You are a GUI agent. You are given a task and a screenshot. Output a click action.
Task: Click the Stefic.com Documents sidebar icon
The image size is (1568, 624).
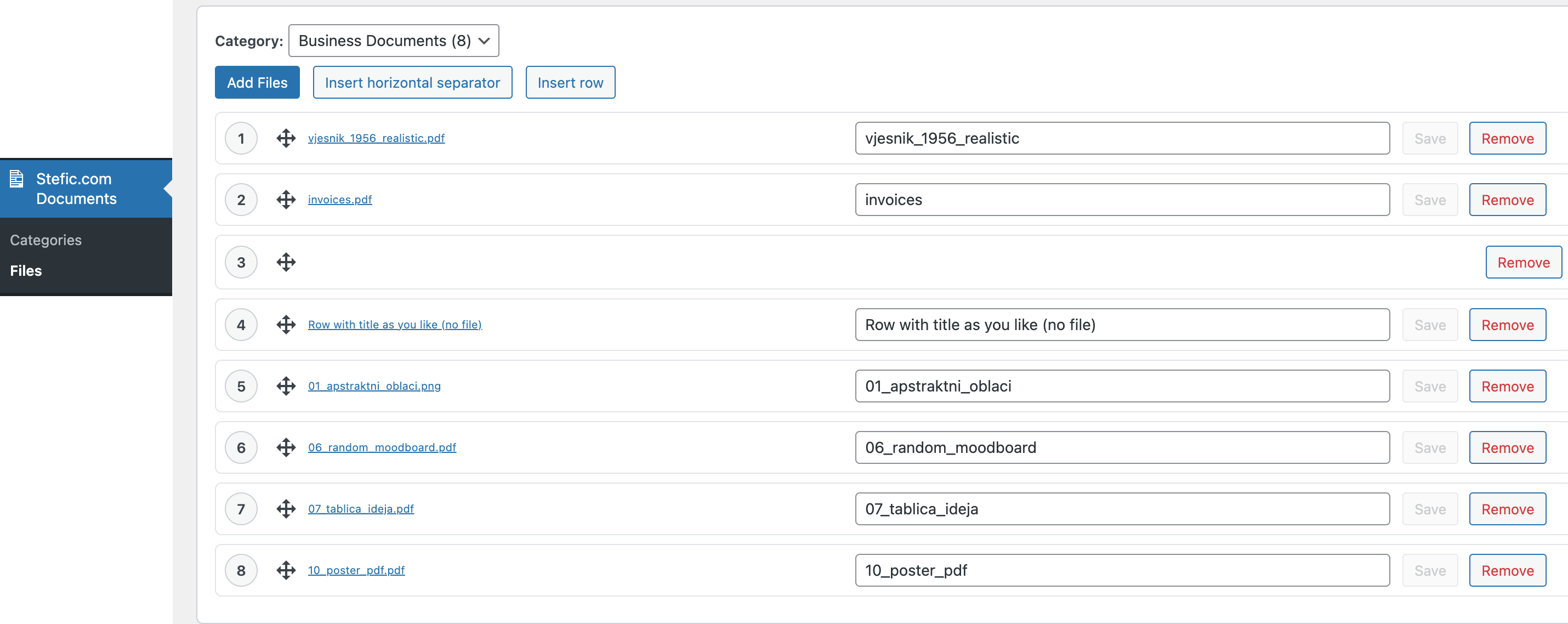[16, 179]
